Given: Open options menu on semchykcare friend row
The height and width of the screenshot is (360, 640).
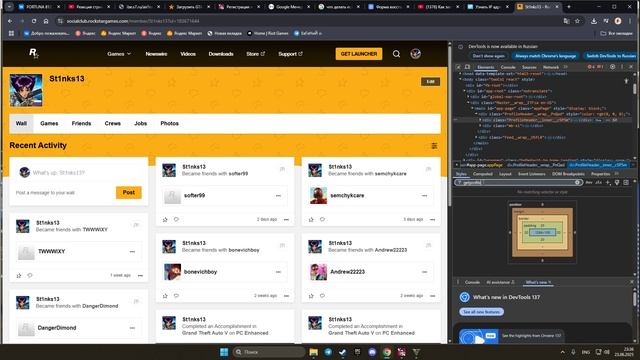Looking at the screenshot, I should click(424, 196).
